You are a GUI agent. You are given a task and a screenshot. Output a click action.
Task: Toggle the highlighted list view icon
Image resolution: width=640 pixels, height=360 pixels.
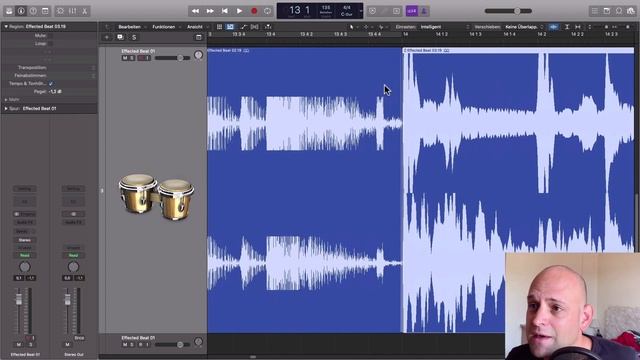click(230, 27)
